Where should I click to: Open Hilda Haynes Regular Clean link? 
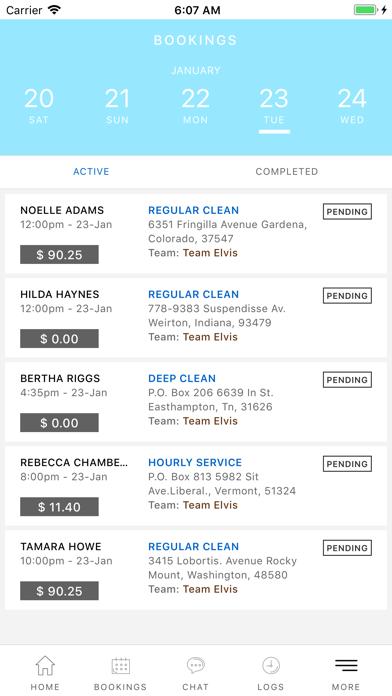click(x=194, y=294)
